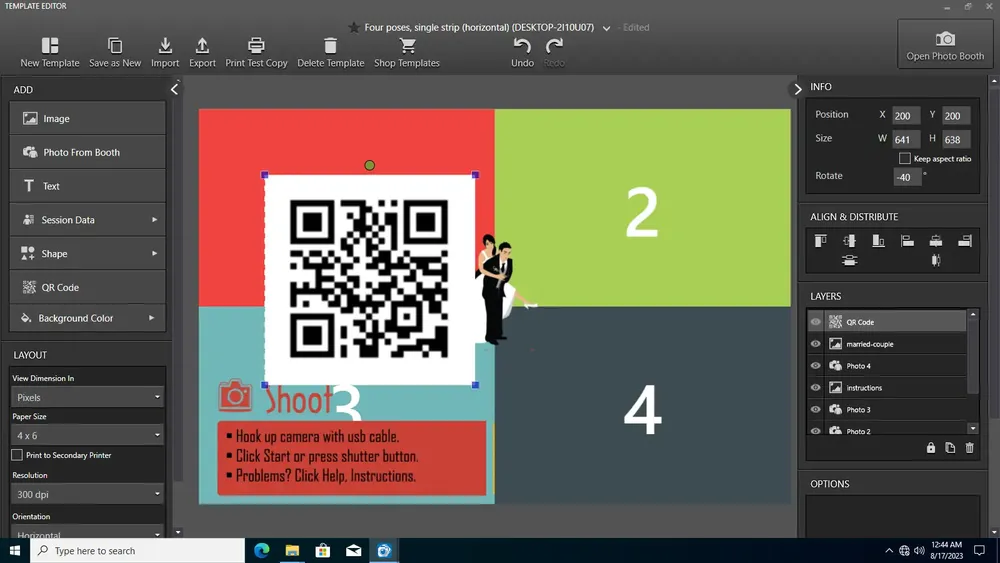Enable Keep aspect ratio checkbox
Viewport: 1000px width, 563px height.
904,158
